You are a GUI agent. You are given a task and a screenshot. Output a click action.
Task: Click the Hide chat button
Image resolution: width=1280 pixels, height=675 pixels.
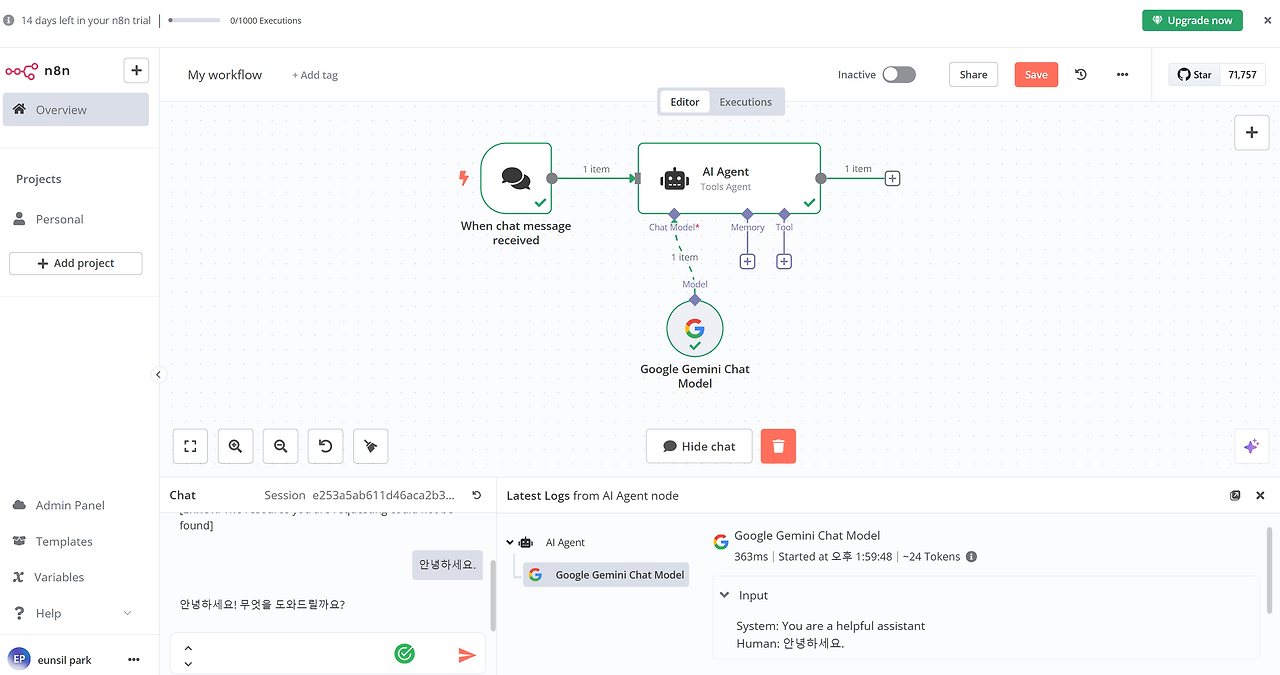[x=699, y=446]
